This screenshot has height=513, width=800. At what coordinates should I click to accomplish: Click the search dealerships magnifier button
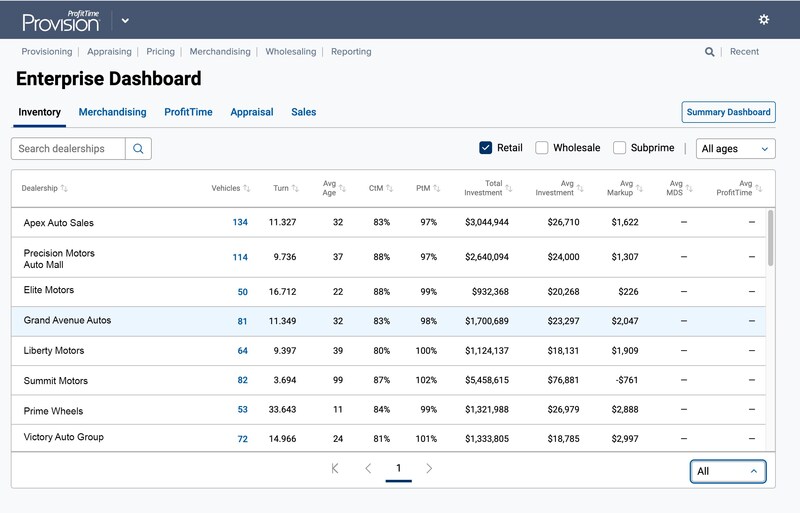coord(138,149)
